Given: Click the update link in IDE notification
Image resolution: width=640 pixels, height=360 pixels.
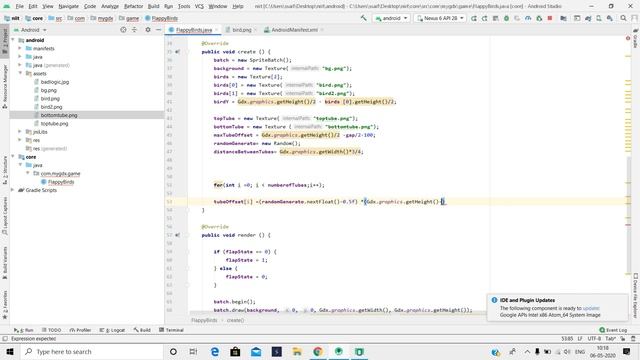Looking at the screenshot, I should [591, 308].
